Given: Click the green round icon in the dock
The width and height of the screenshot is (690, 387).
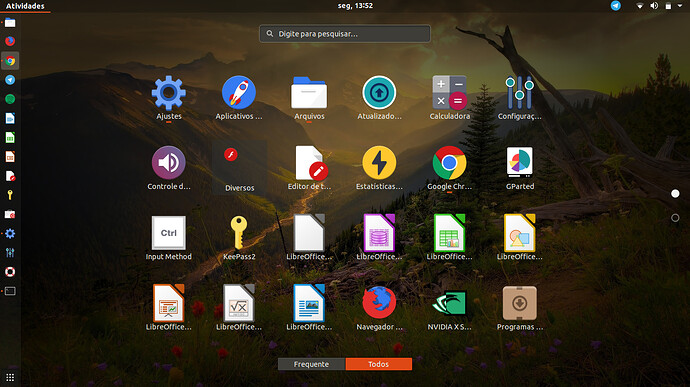Looking at the screenshot, I should [x=10, y=99].
